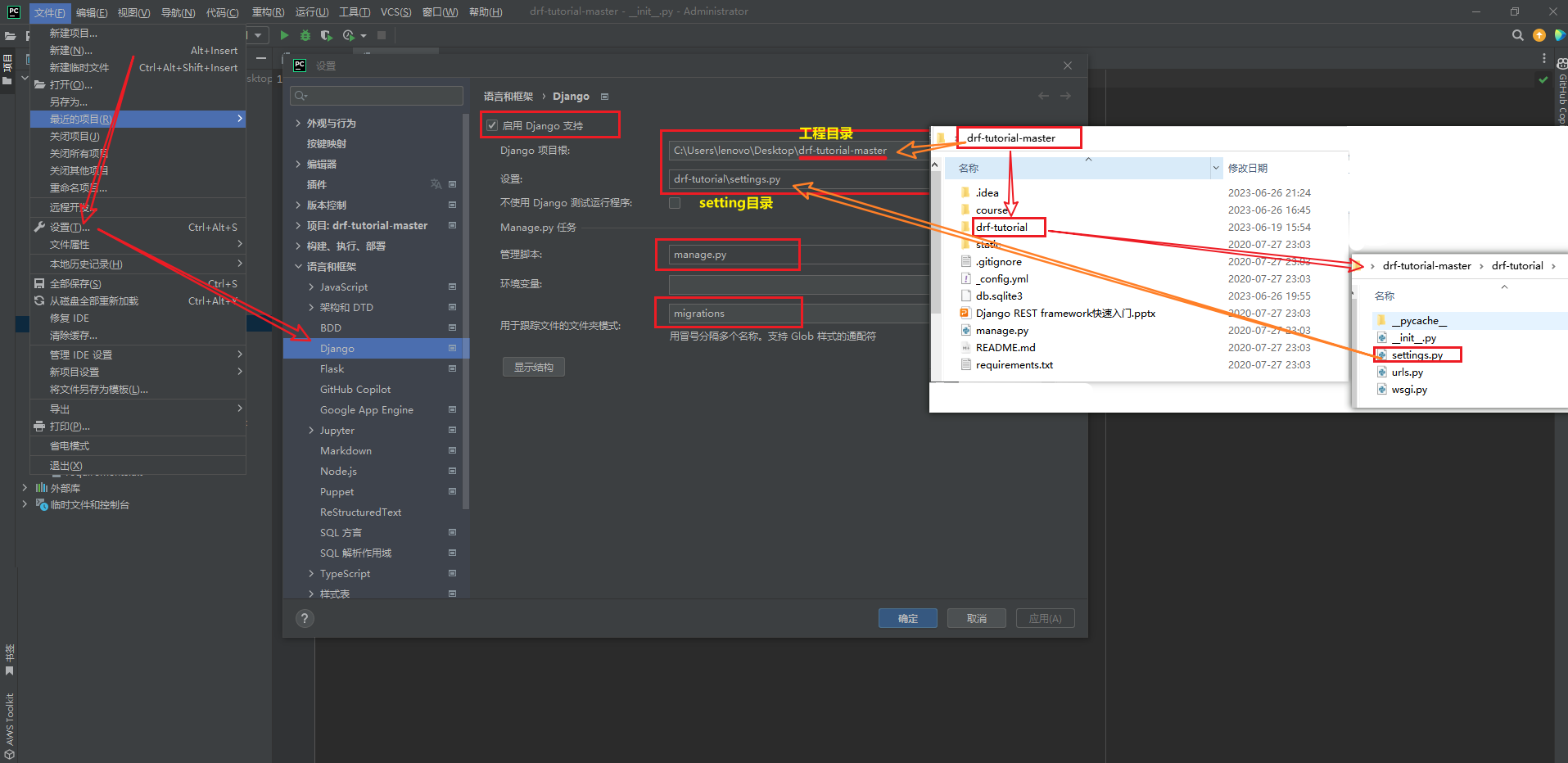The height and width of the screenshot is (763, 1568).
Task: Expand the Jupyter settings node
Action: [x=311, y=430]
